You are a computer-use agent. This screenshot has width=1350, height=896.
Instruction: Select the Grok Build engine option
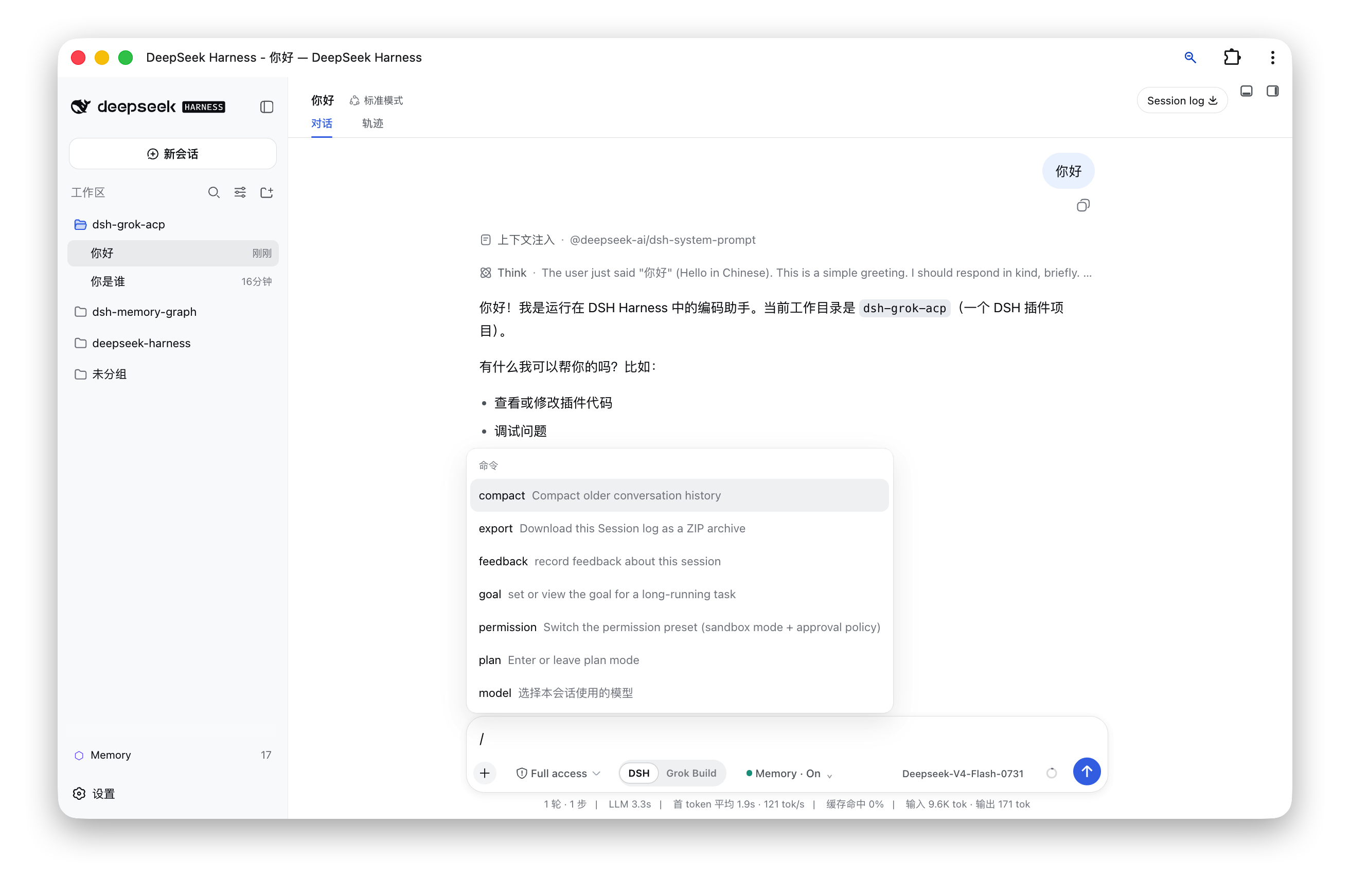point(691,773)
